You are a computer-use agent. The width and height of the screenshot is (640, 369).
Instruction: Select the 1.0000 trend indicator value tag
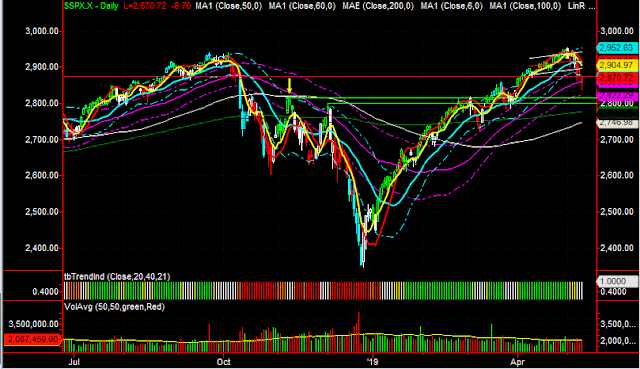617,281
